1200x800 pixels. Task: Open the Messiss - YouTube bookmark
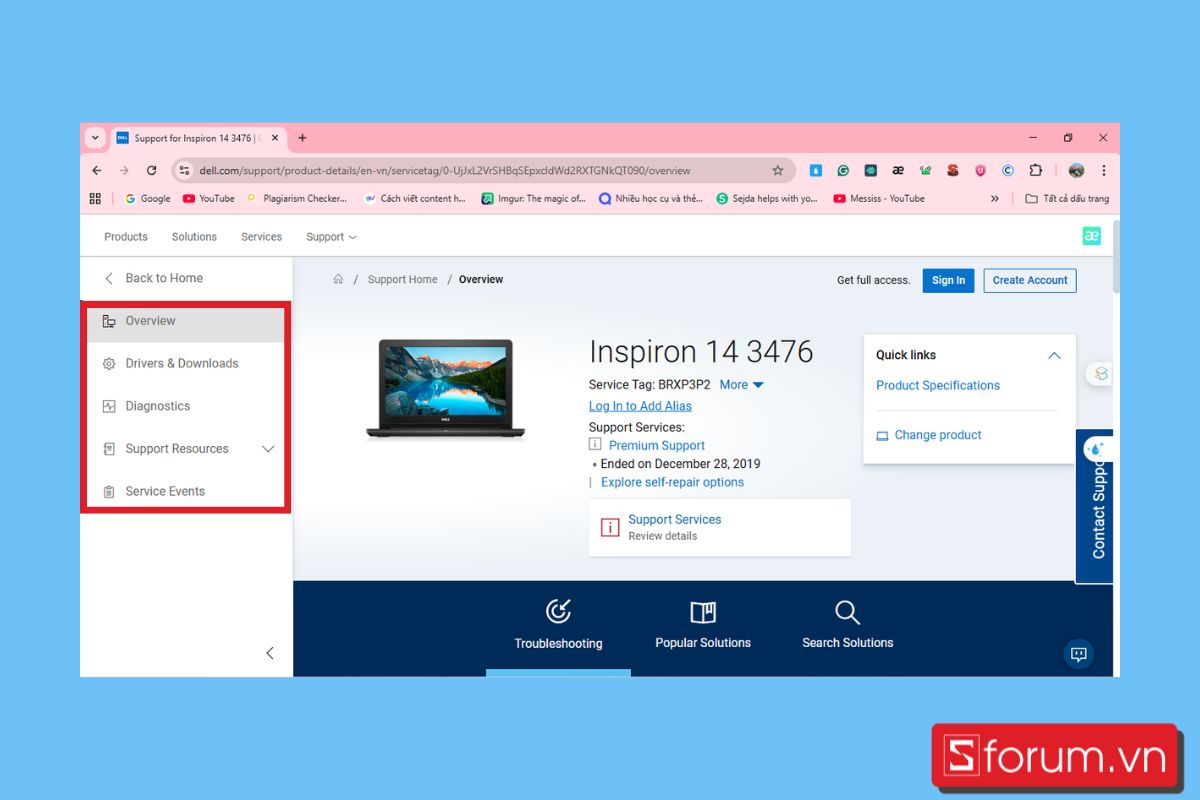point(879,198)
